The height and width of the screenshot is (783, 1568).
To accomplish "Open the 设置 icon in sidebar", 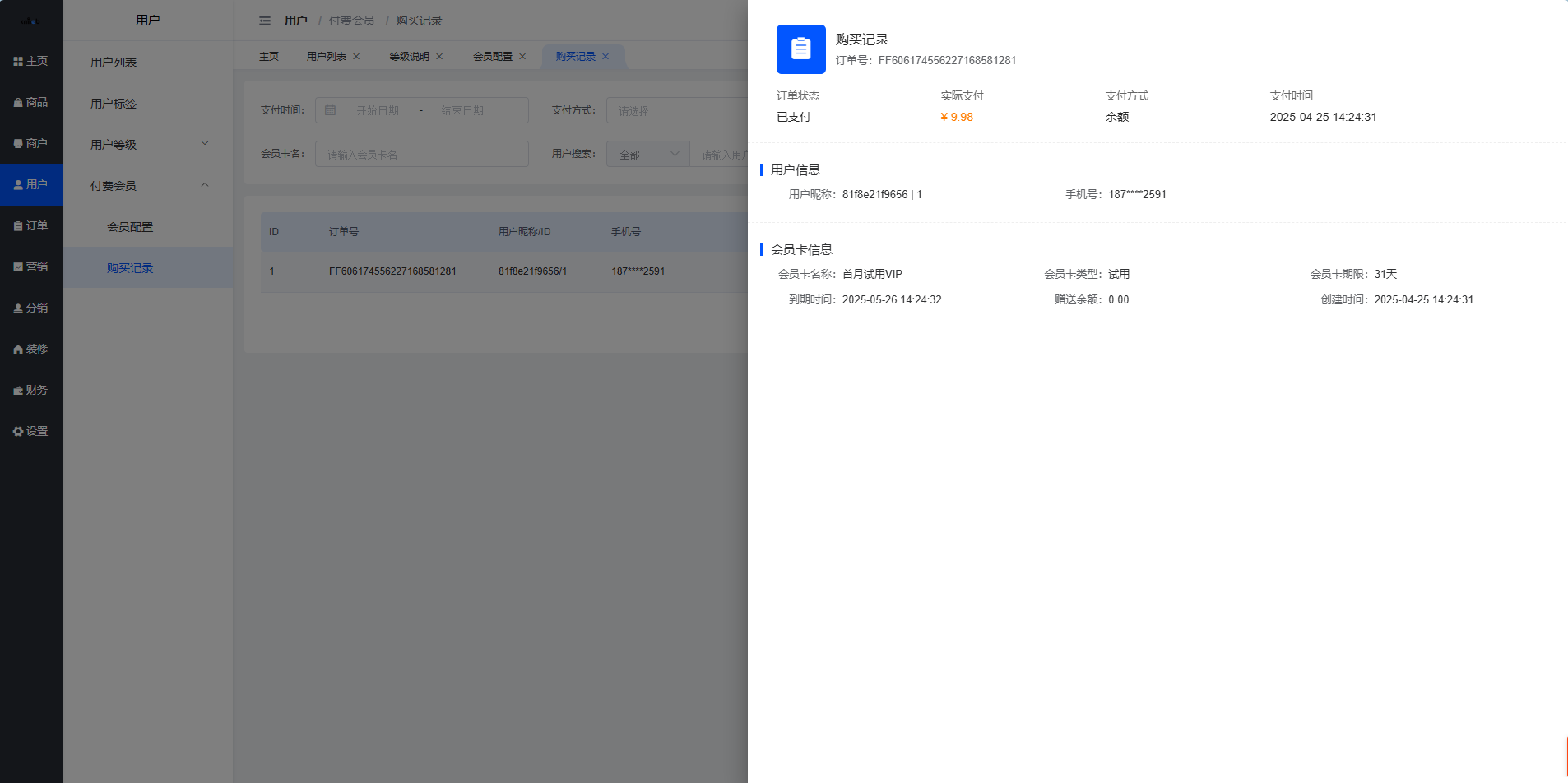I will 31,430.
